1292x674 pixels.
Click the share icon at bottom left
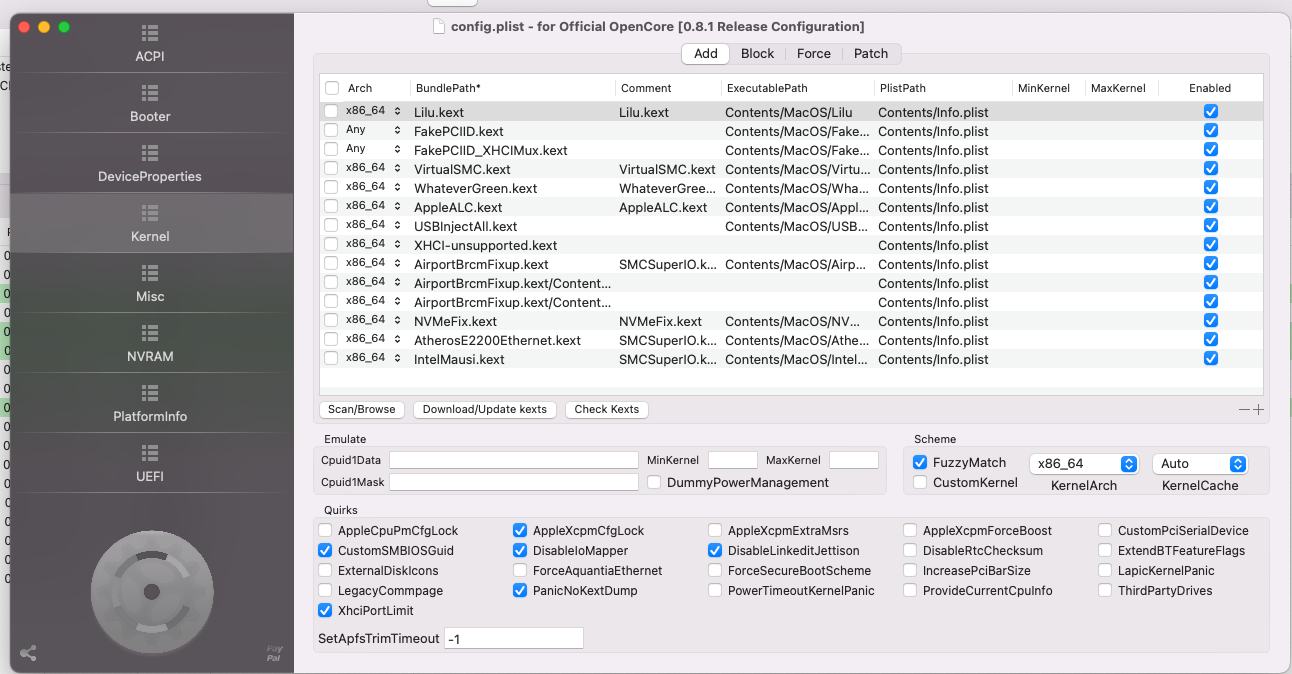28,653
